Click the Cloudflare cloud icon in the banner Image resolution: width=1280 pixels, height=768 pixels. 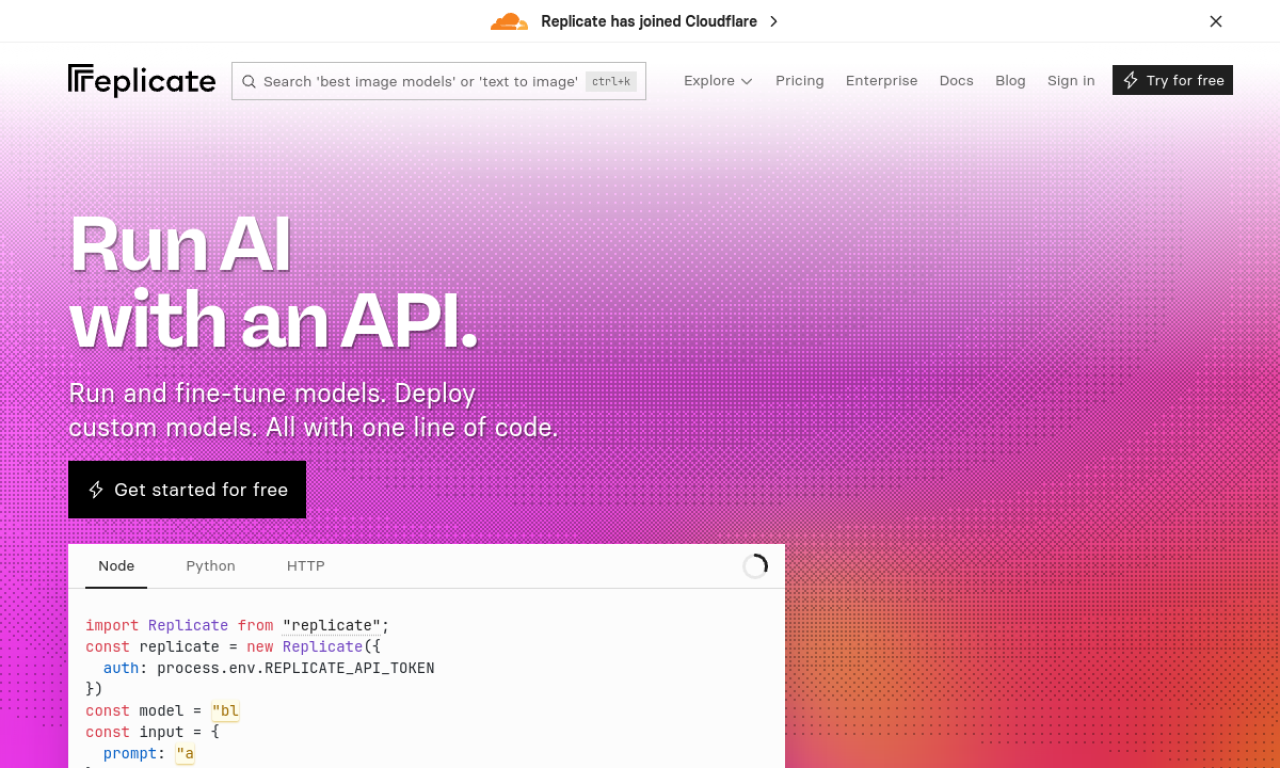click(x=509, y=21)
